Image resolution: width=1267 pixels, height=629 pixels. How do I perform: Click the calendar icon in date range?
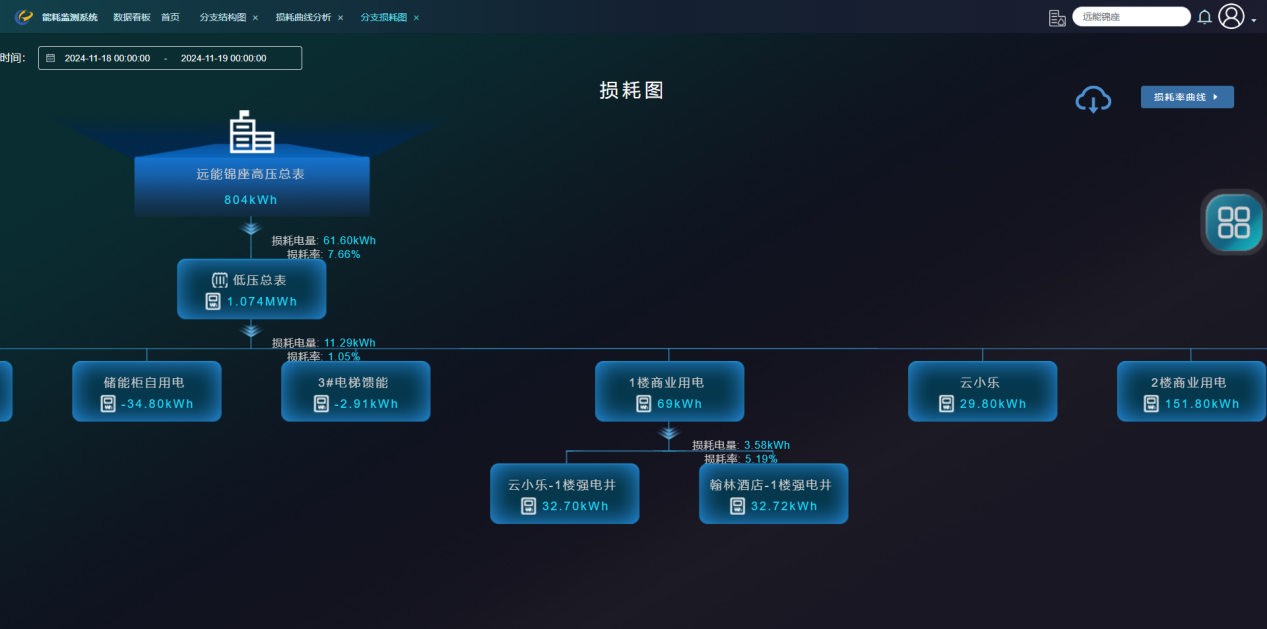click(x=51, y=58)
